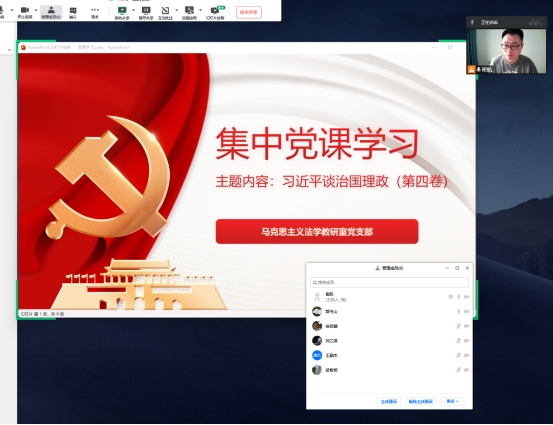This screenshot has height=425, width=553.
Task: Click the red End Sharing button
Action: tap(249, 12)
